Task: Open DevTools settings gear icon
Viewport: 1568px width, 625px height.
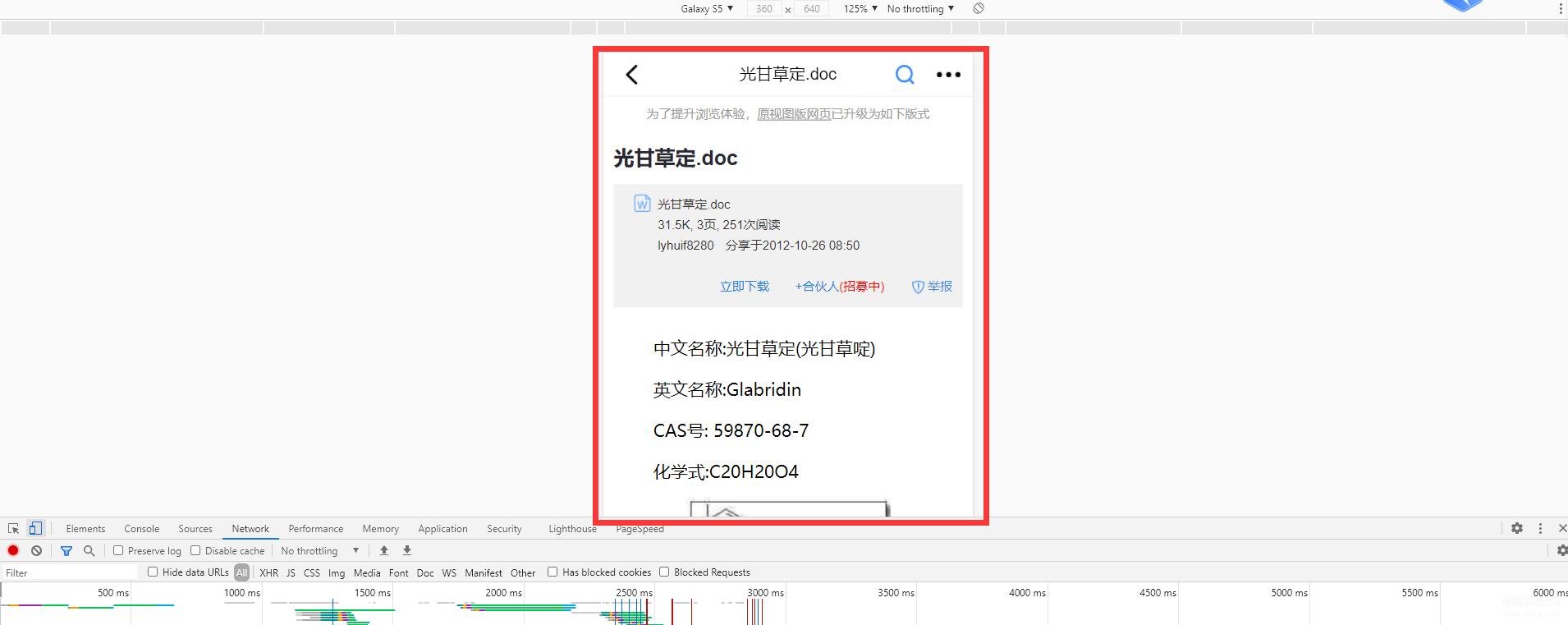Action: [1517, 528]
